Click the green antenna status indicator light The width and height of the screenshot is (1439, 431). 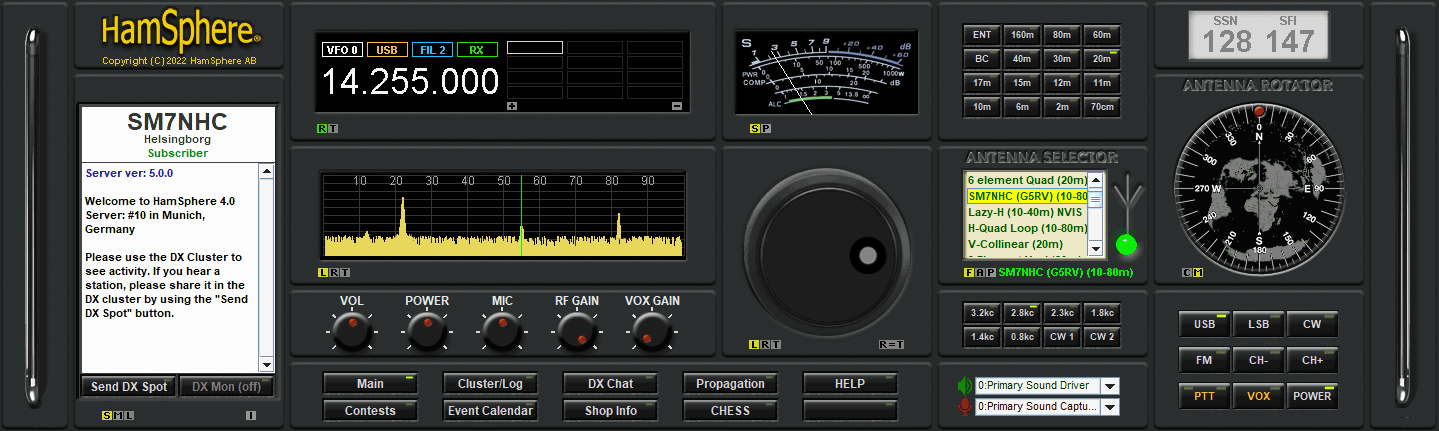[1126, 244]
